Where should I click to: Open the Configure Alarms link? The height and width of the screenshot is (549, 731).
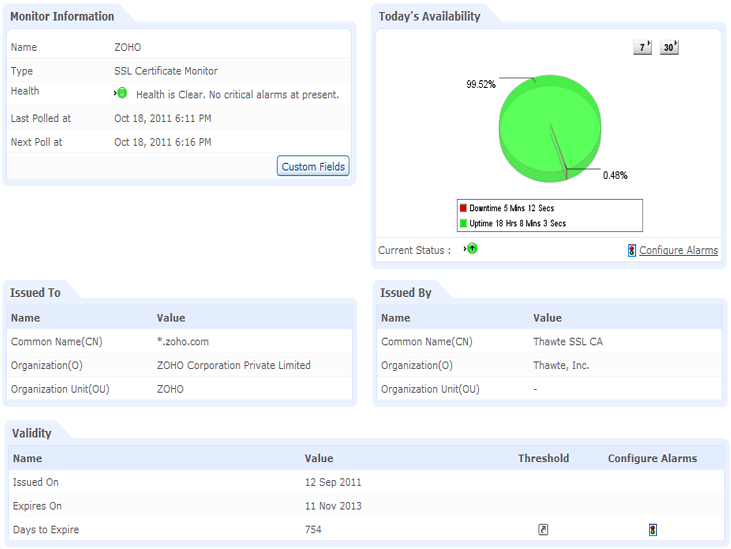tap(678, 250)
